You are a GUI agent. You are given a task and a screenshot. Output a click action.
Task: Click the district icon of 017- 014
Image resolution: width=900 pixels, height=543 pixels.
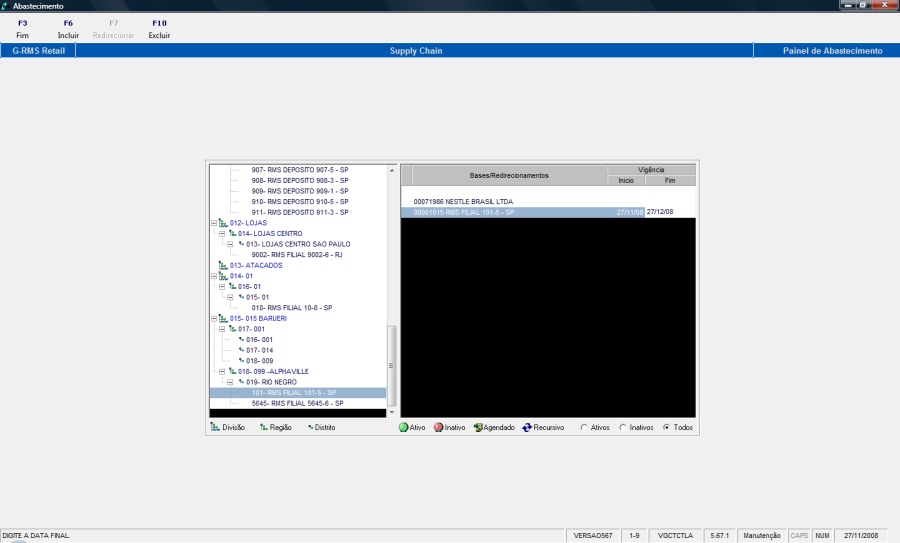242,350
